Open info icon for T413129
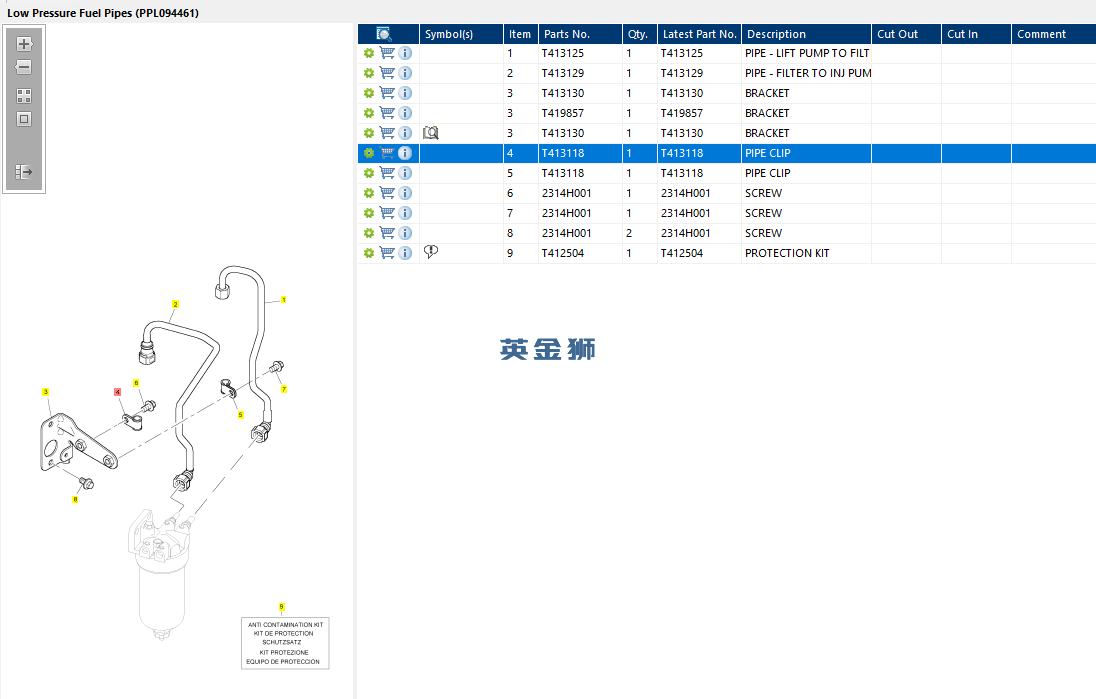Viewport: 1096px width, 699px height. click(405, 73)
